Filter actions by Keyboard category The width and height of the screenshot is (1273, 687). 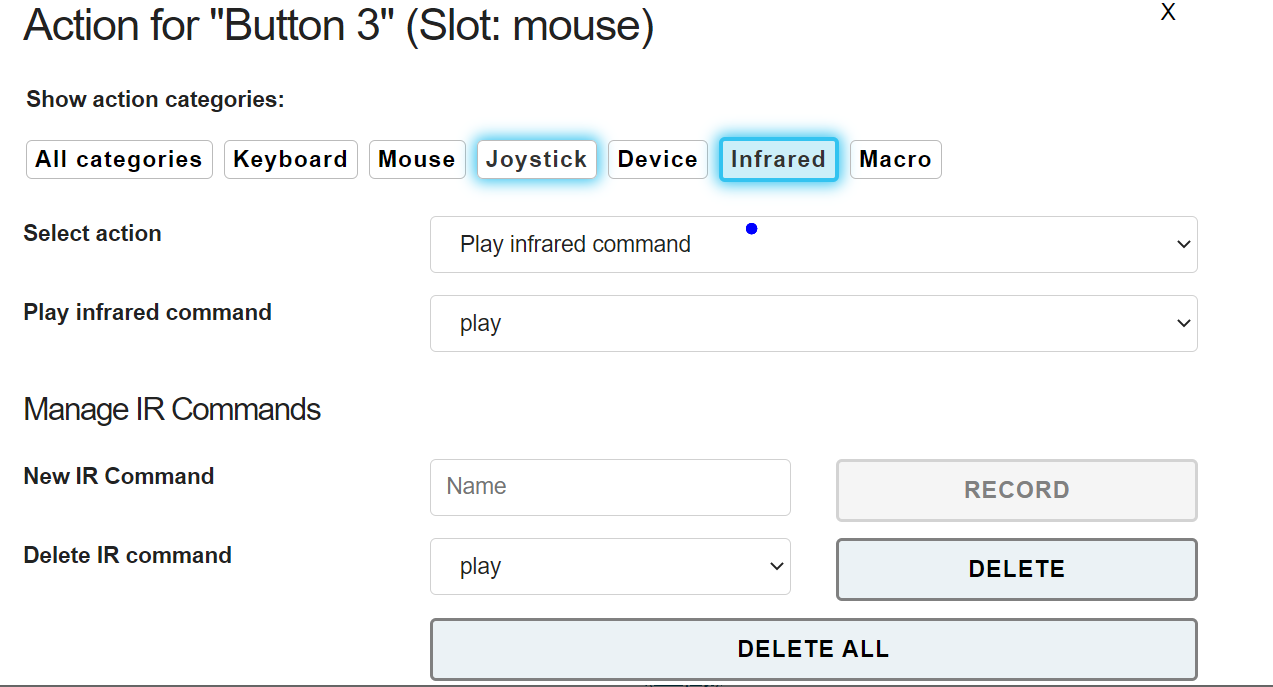(x=290, y=159)
